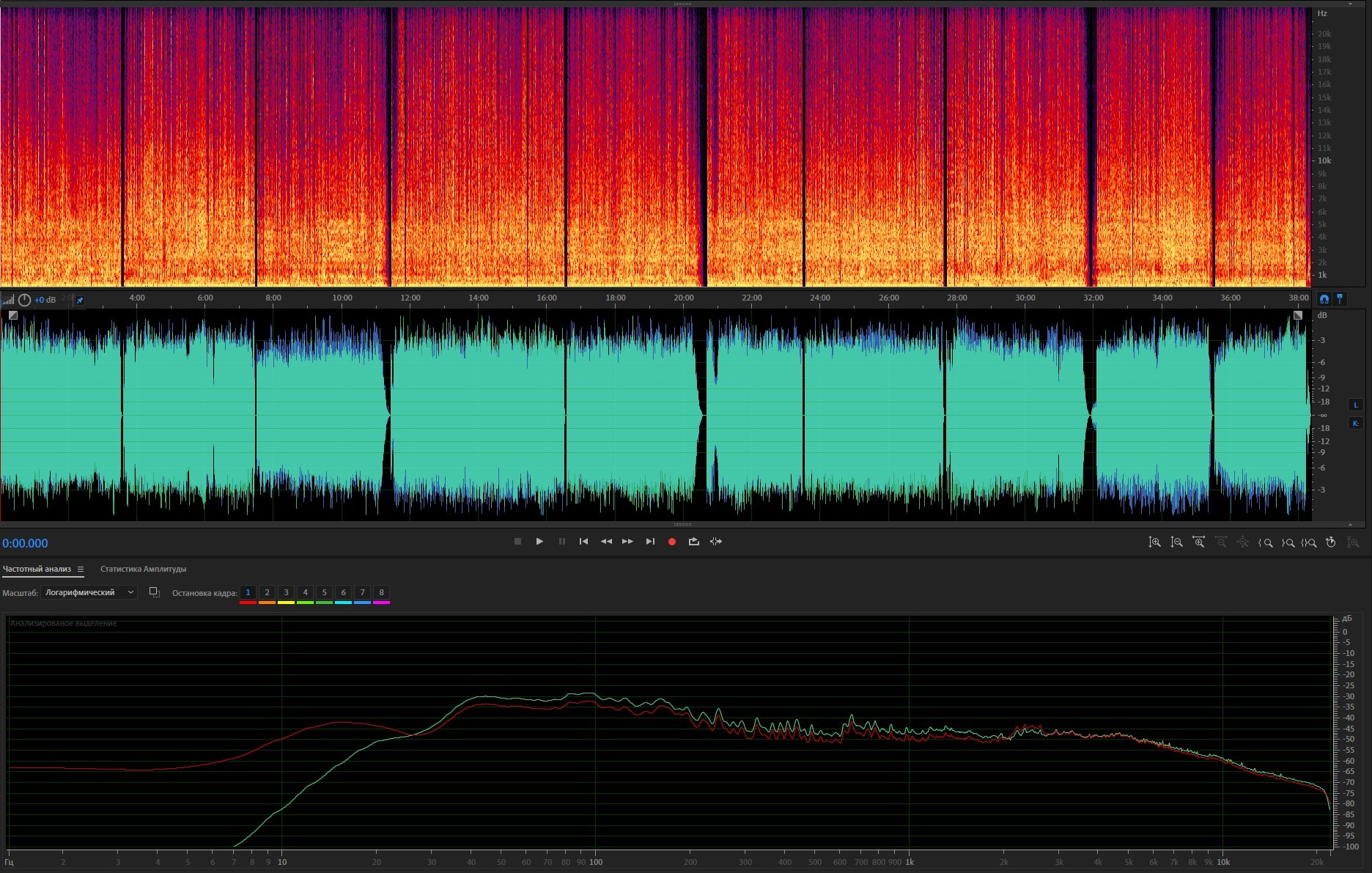Click the timeline ruler at 20:00
Screen dimensions: 1372x873
click(683, 298)
